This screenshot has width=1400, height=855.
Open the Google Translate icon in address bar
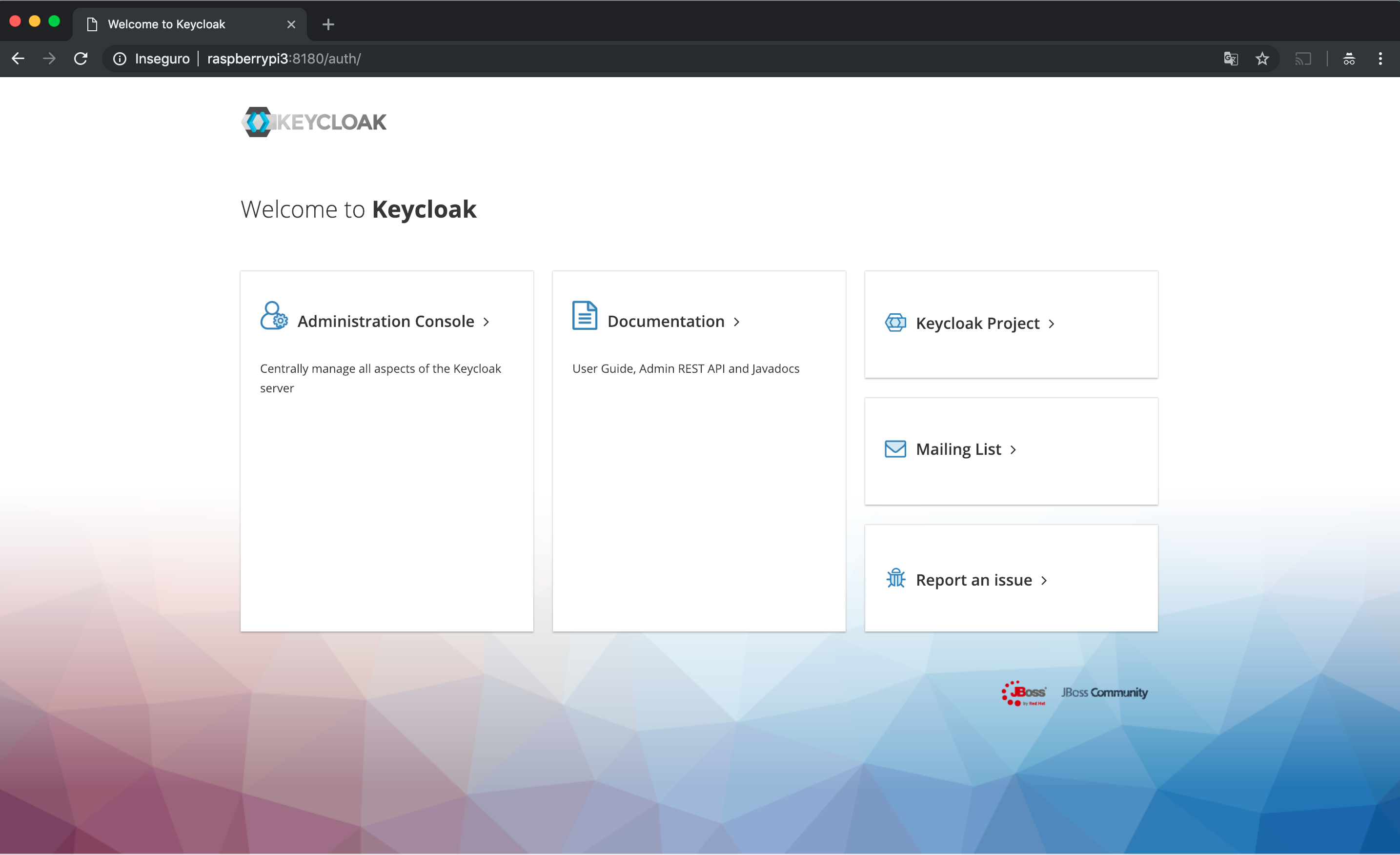(1230, 59)
